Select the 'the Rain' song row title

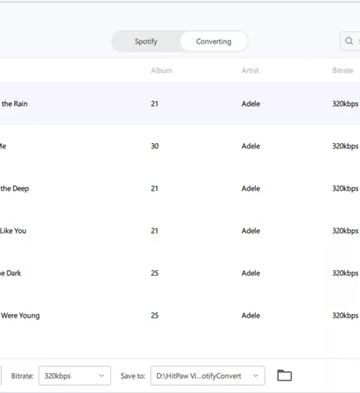(x=14, y=104)
